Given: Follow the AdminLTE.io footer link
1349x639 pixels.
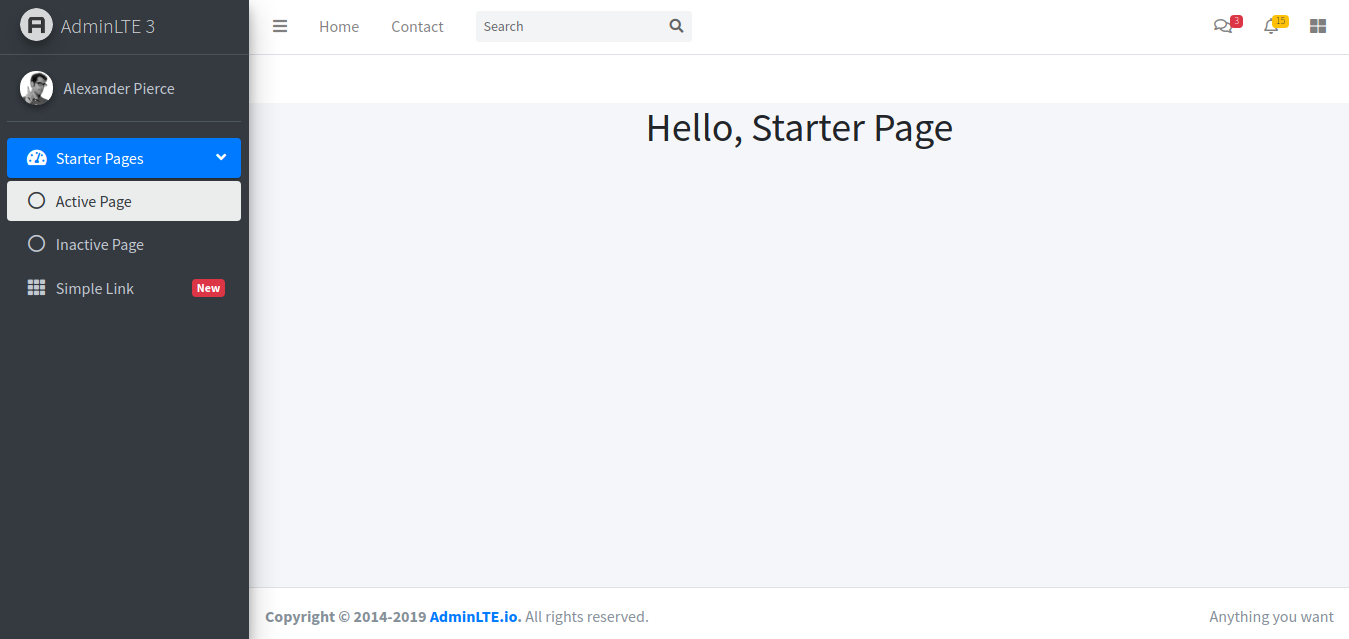Looking at the screenshot, I should pos(475,617).
